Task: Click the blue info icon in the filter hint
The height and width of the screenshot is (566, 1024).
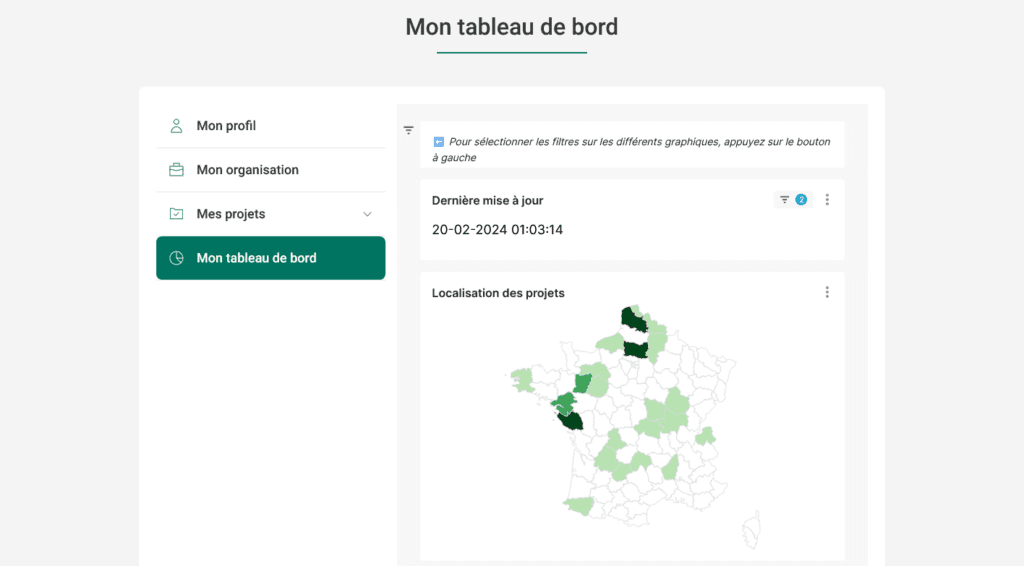Action: coord(438,142)
